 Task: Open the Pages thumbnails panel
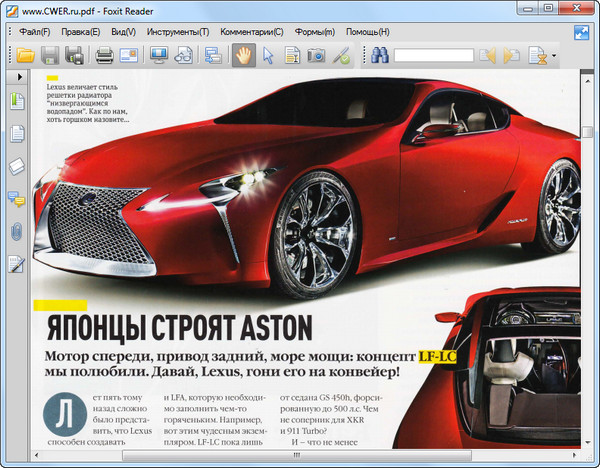(16, 134)
